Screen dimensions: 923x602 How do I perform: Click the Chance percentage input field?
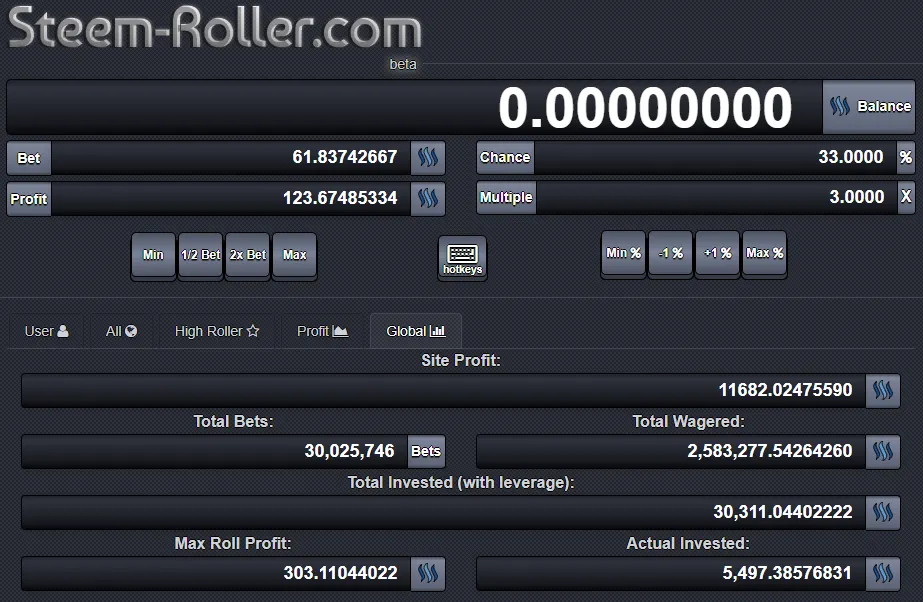715,157
